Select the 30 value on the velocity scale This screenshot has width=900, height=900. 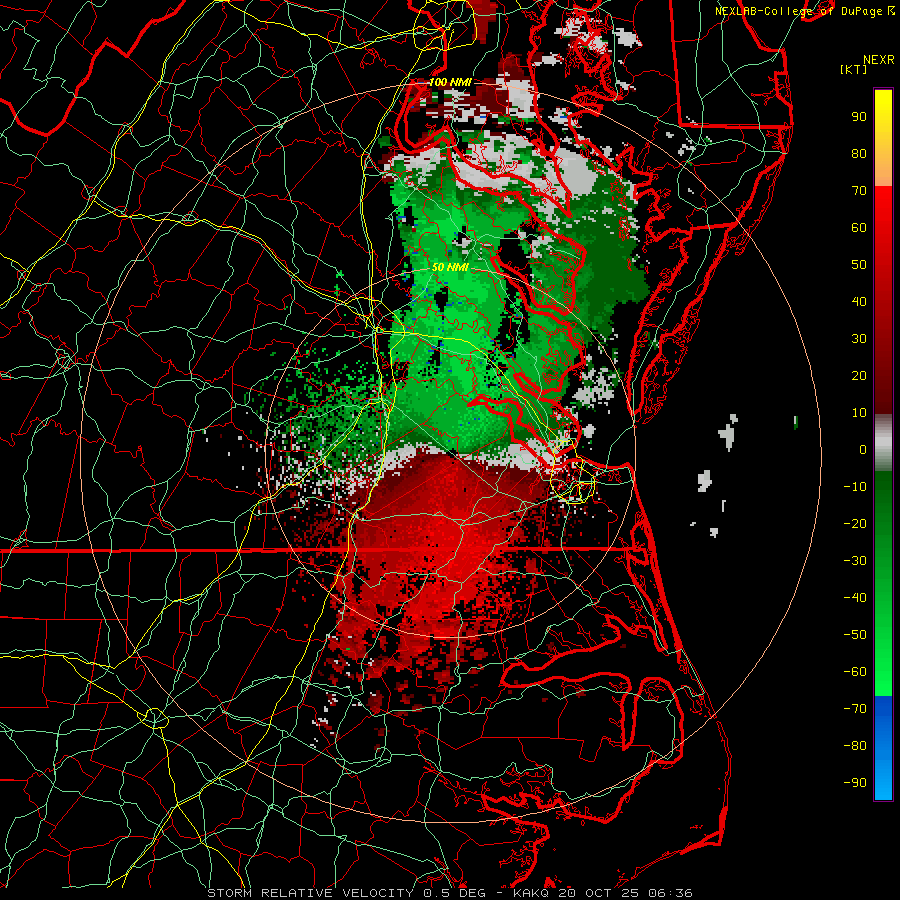pos(859,339)
